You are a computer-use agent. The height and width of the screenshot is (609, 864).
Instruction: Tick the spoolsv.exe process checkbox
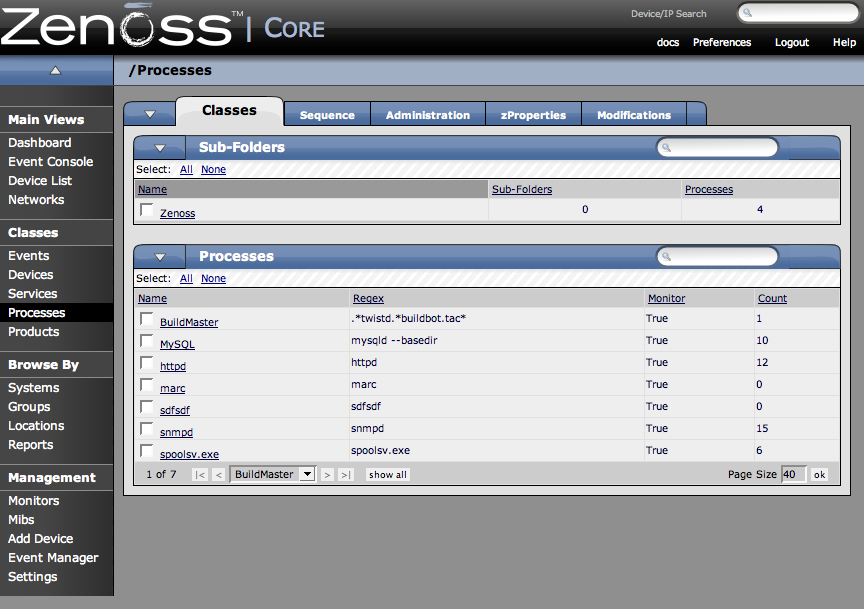[147, 451]
